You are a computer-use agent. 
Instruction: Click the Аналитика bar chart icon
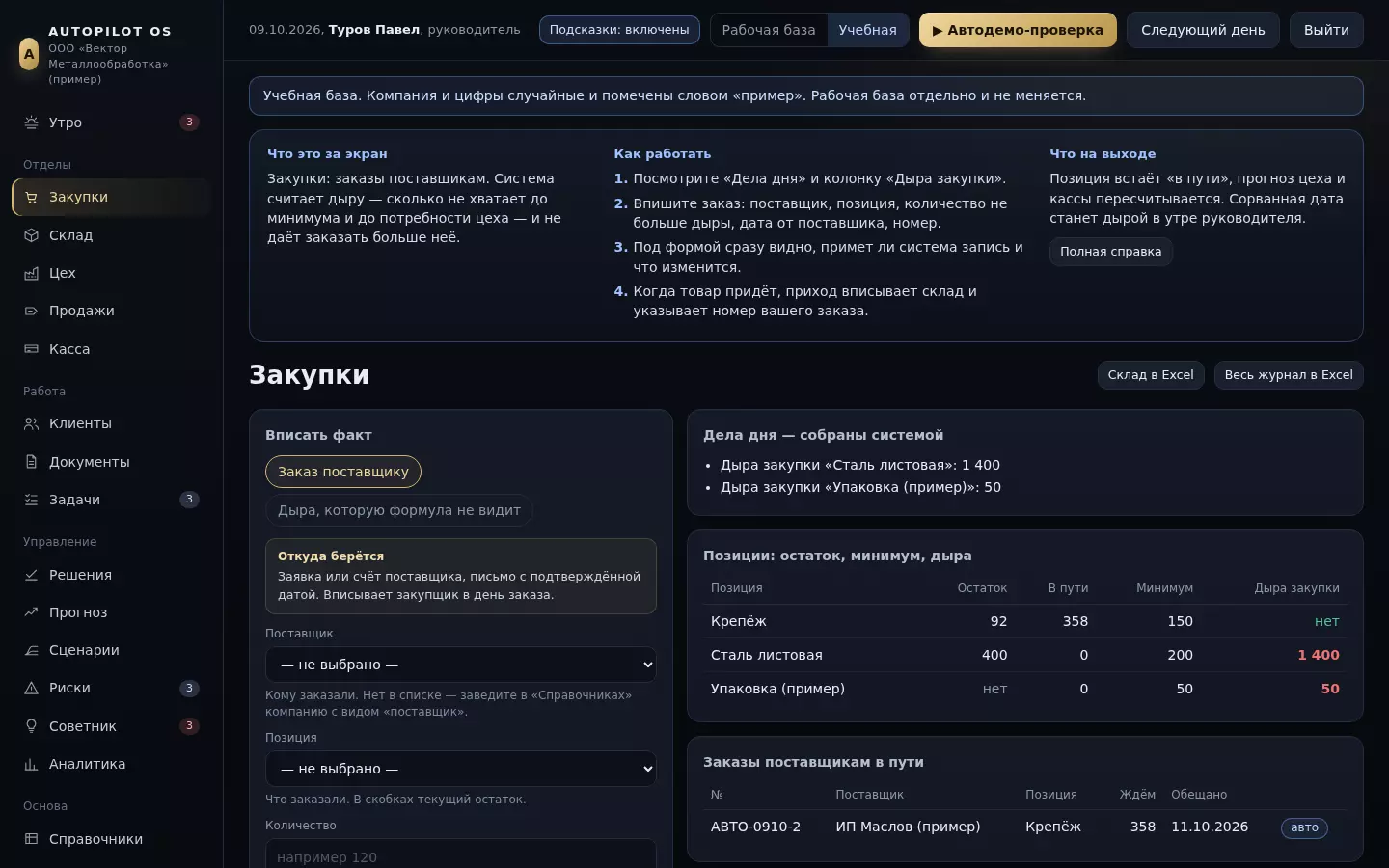point(31,764)
